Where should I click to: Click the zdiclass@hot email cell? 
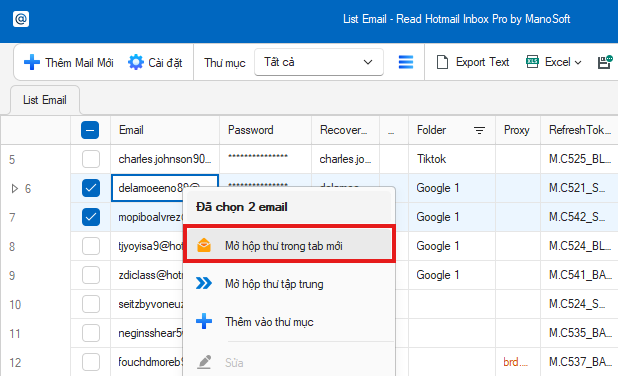pos(147,275)
